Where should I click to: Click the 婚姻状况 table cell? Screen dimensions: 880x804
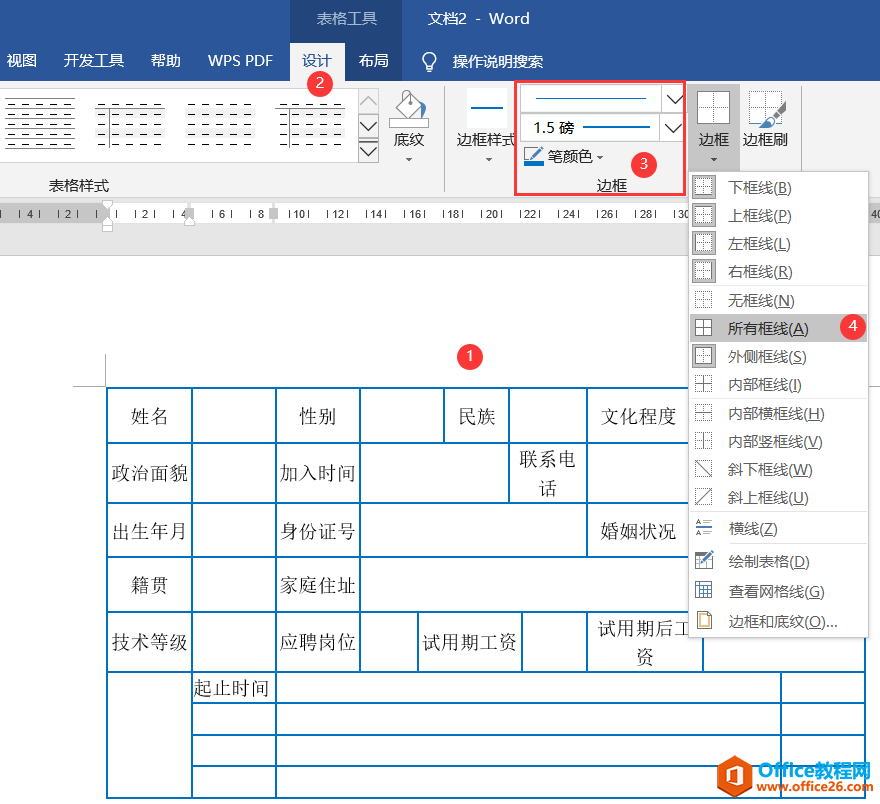click(638, 530)
